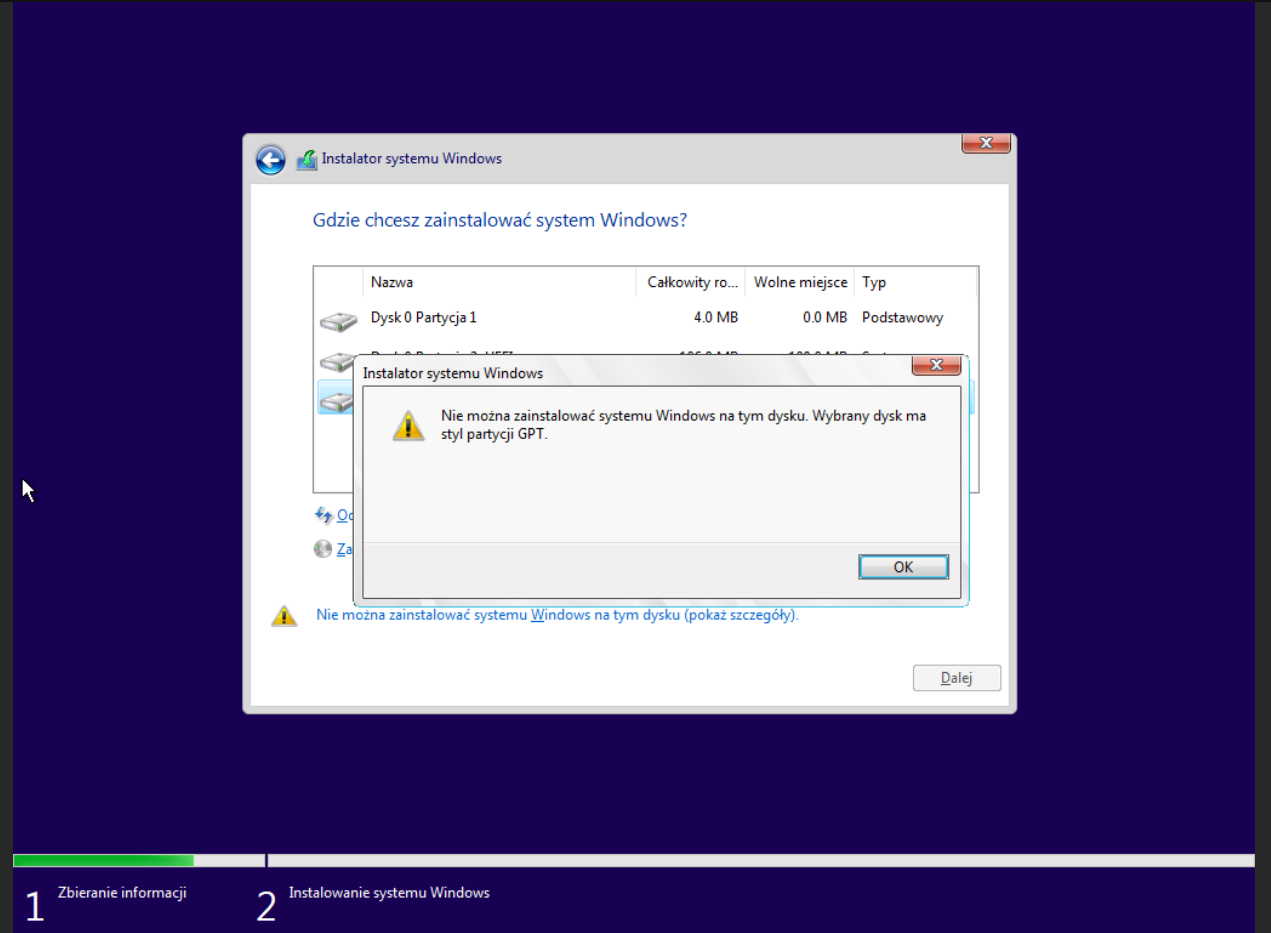Click the warning triangle beside the bottom message
This screenshot has height=933, width=1271.
[284, 616]
